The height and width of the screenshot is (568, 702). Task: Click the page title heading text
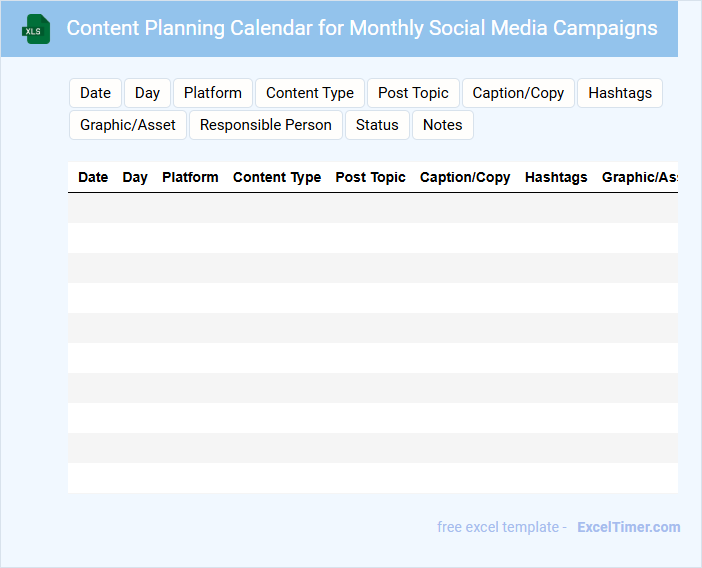click(362, 28)
